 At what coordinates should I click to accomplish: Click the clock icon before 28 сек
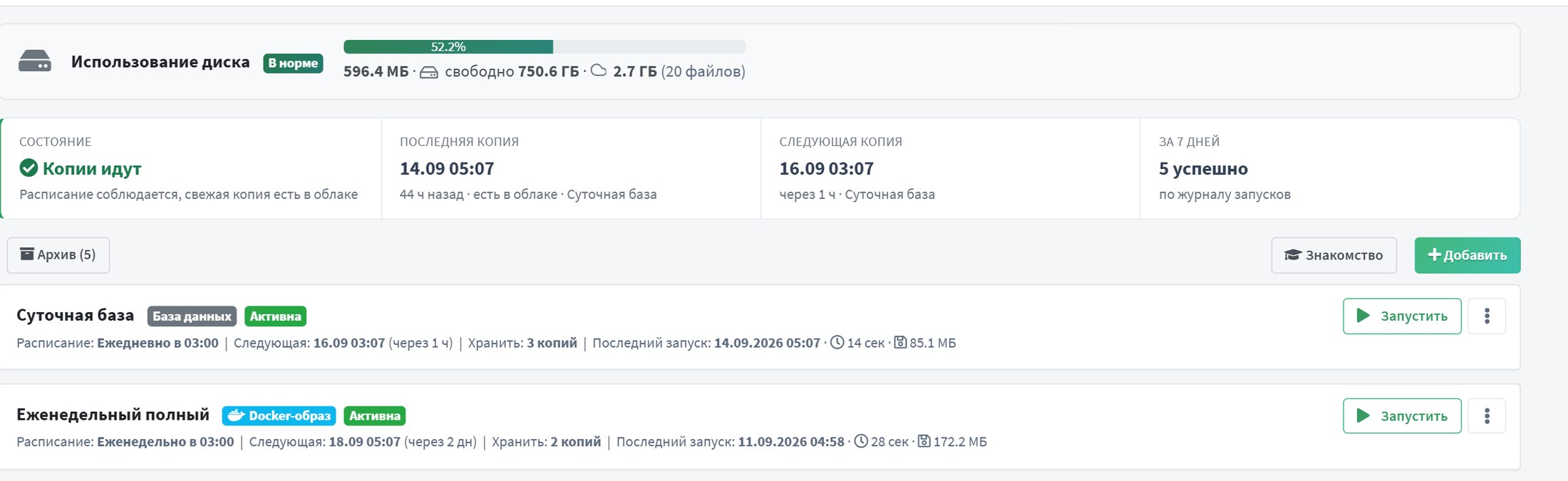[x=861, y=441]
